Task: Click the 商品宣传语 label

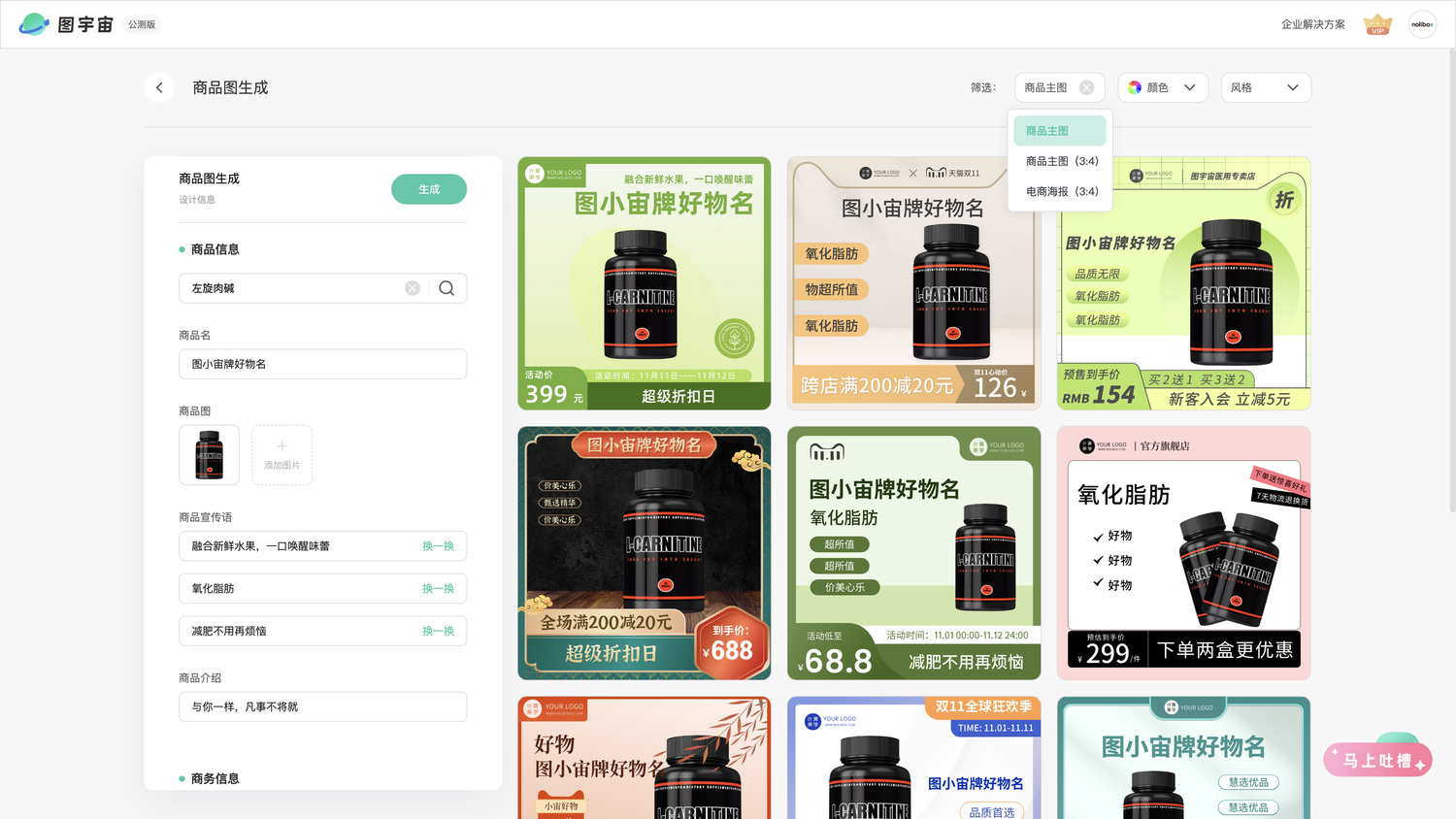Action: tap(206, 517)
